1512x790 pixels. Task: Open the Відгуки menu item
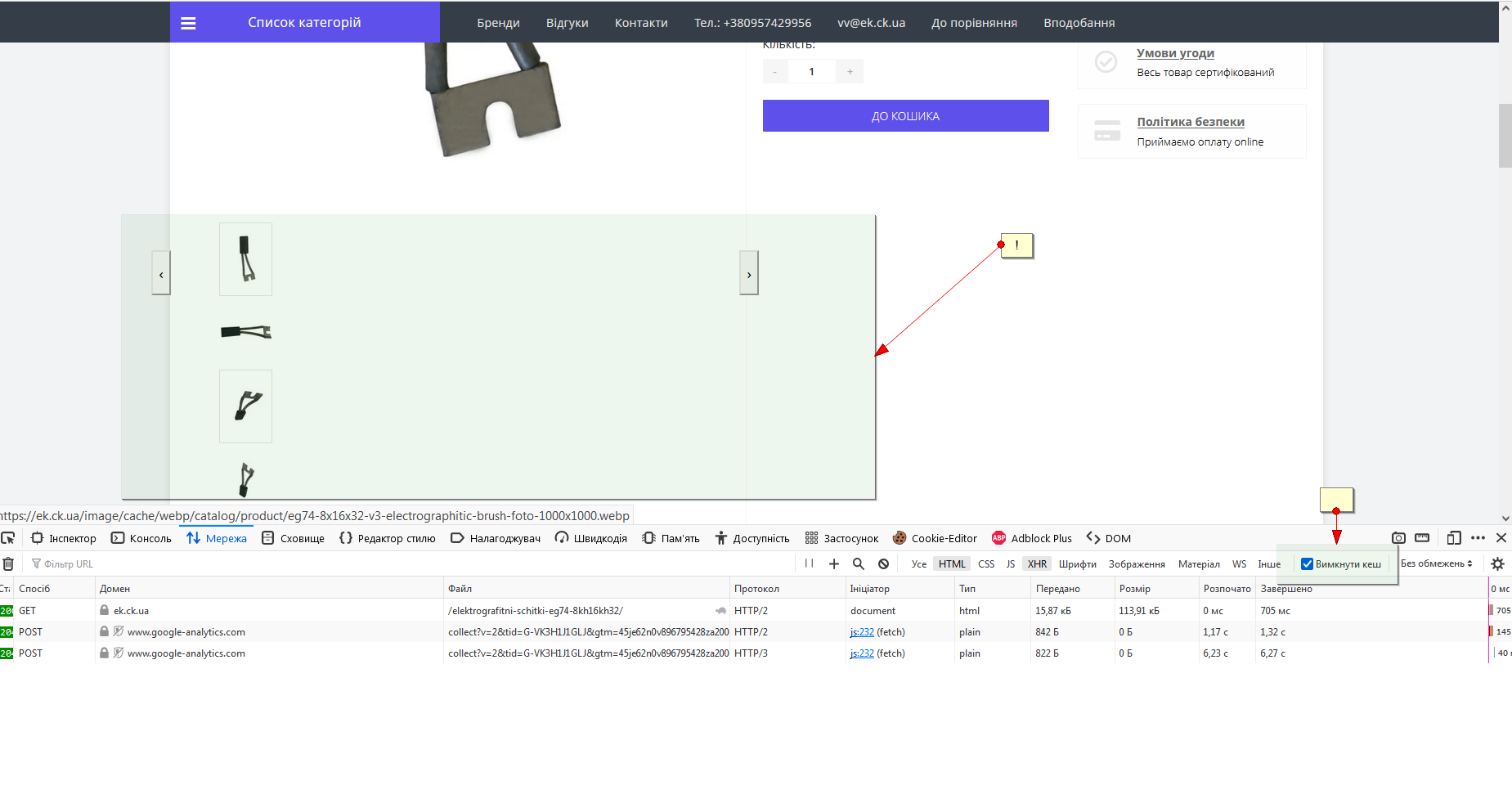[x=568, y=23]
